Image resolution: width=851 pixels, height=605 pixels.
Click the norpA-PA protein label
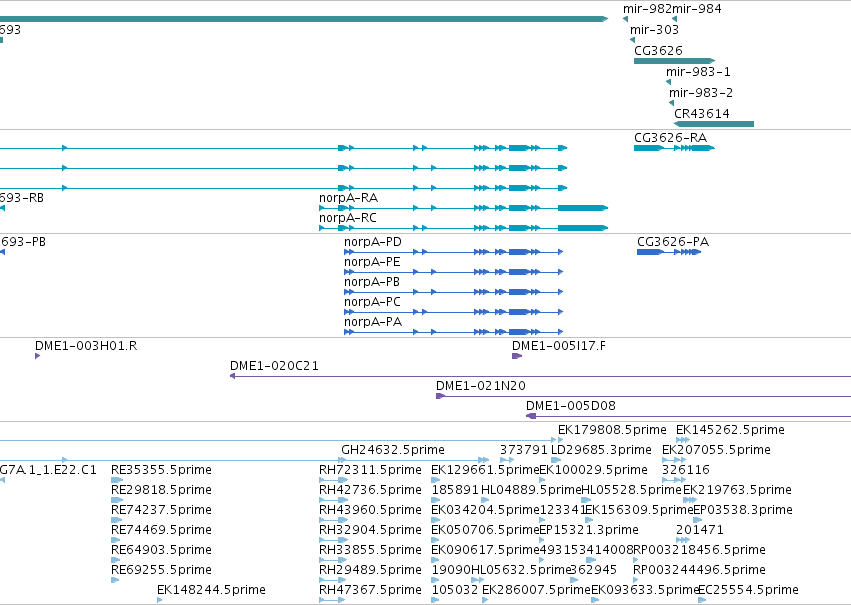[x=373, y=322]
